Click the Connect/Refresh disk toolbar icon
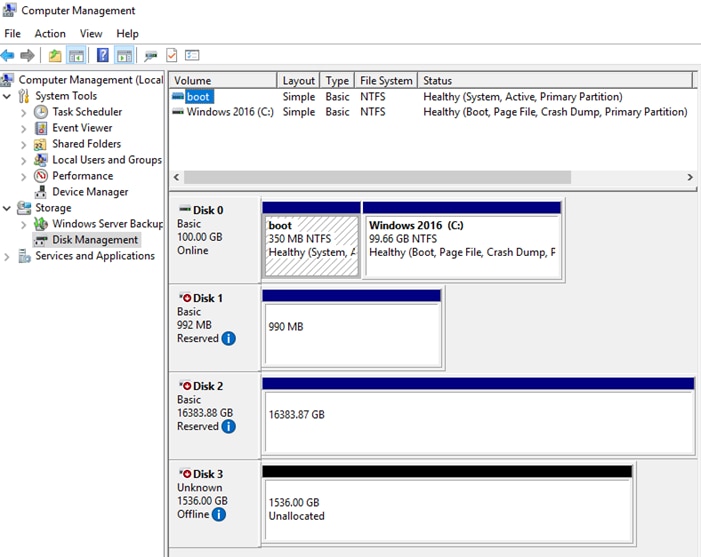This screenshot has width=701, height=557. pyautogui.click(x=151, y=55)
